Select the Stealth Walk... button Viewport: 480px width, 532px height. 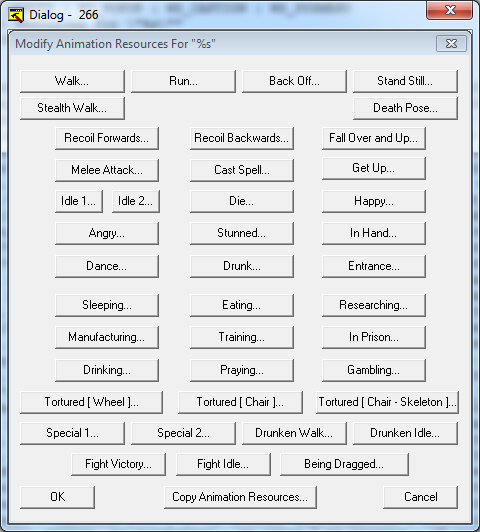[x=72, y=108]
